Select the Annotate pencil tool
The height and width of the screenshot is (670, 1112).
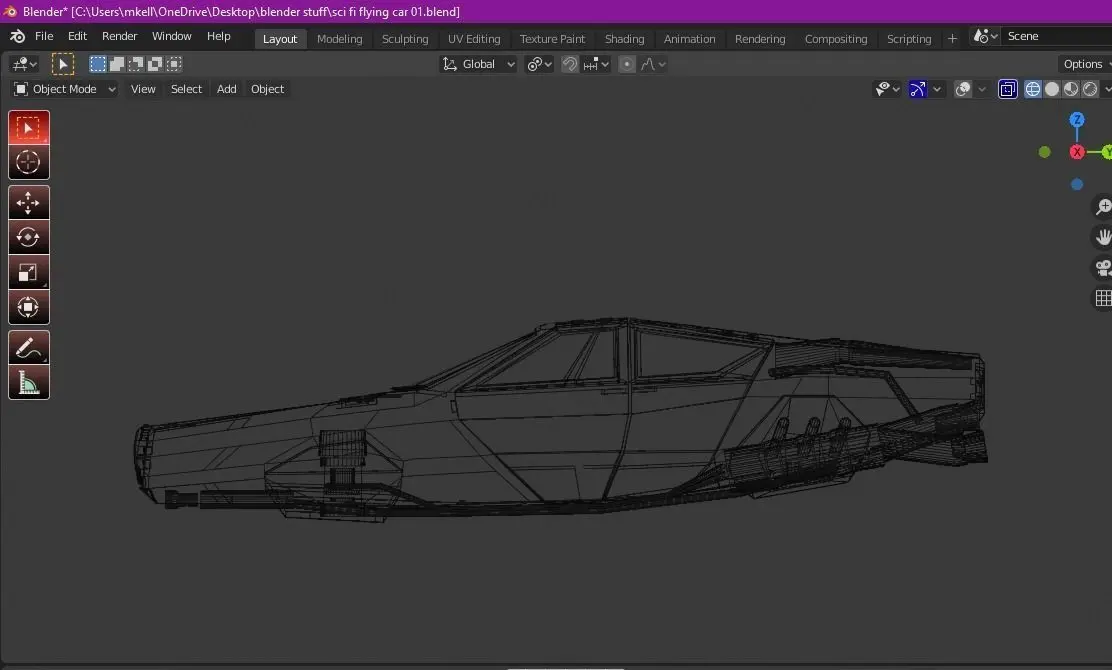tap(28, 348)
